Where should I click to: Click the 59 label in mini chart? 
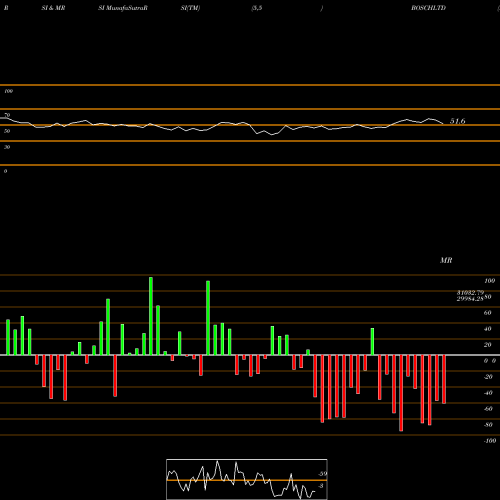(323, 474)
